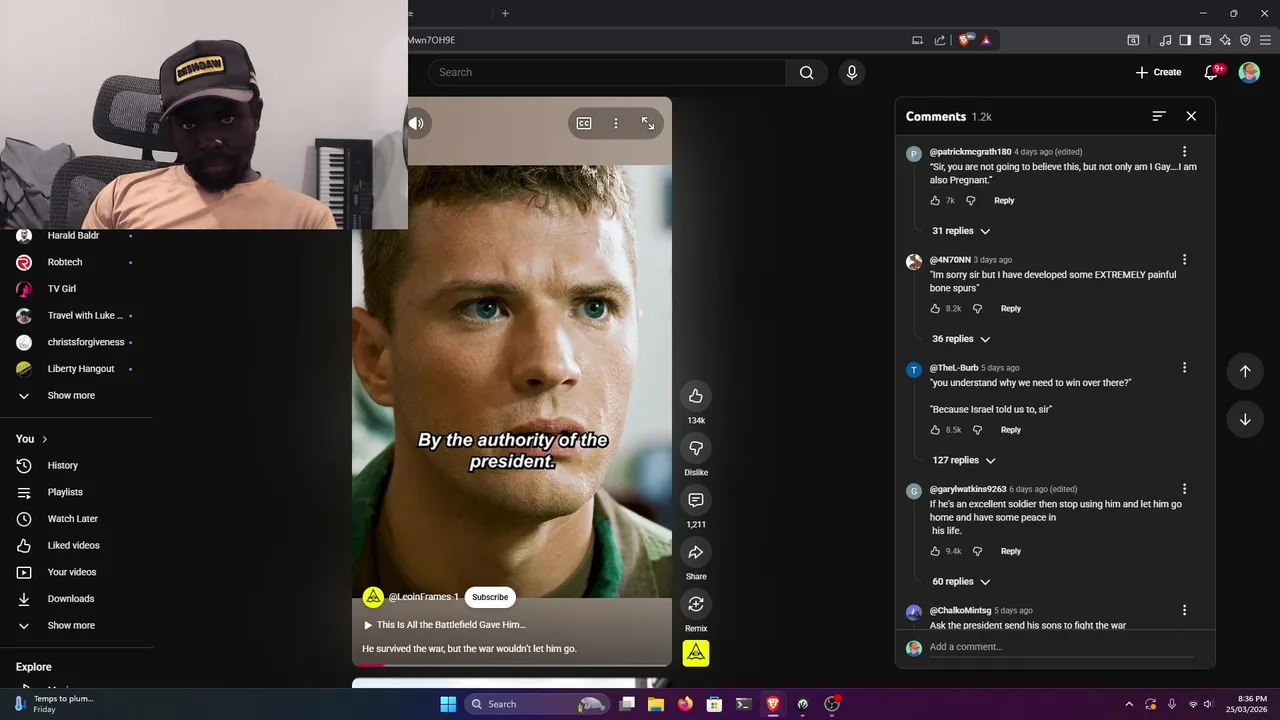Screen dimensions: 1280x720
Task: Click inside the YouTube search field
Action: pos(607,72)
